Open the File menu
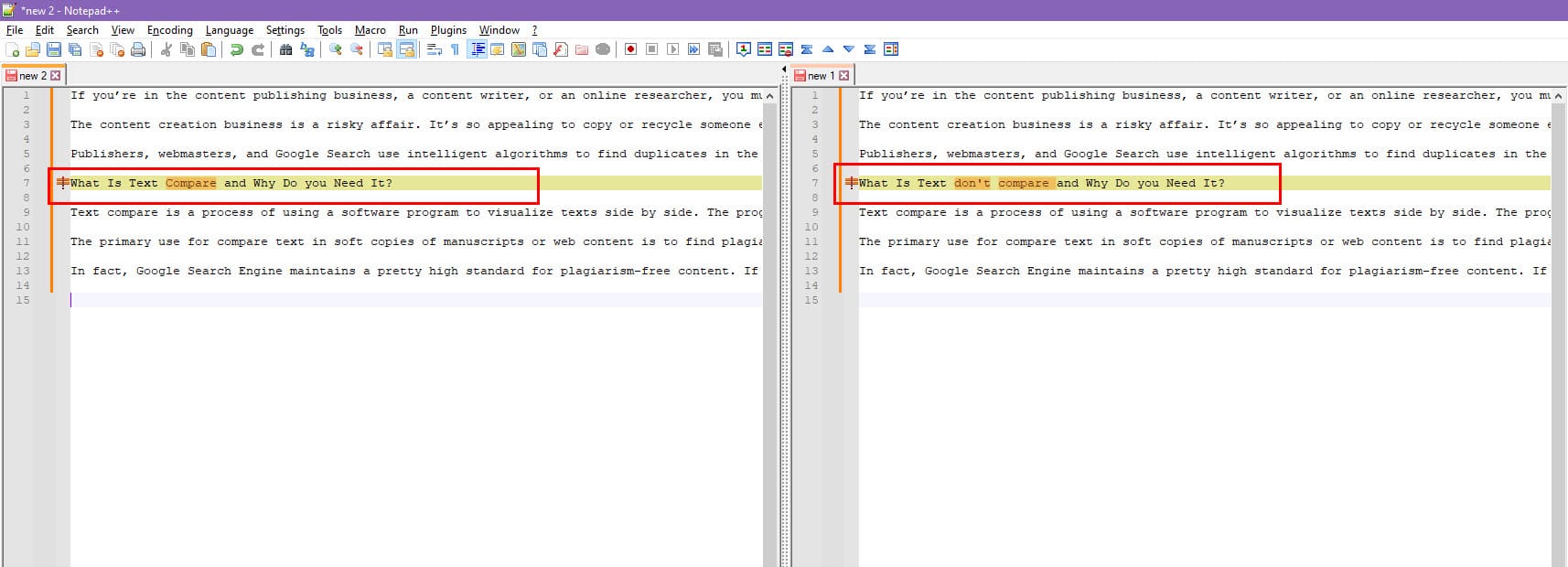The height and width of the screenshot is (567, 1568). click(x=15, y=30)
